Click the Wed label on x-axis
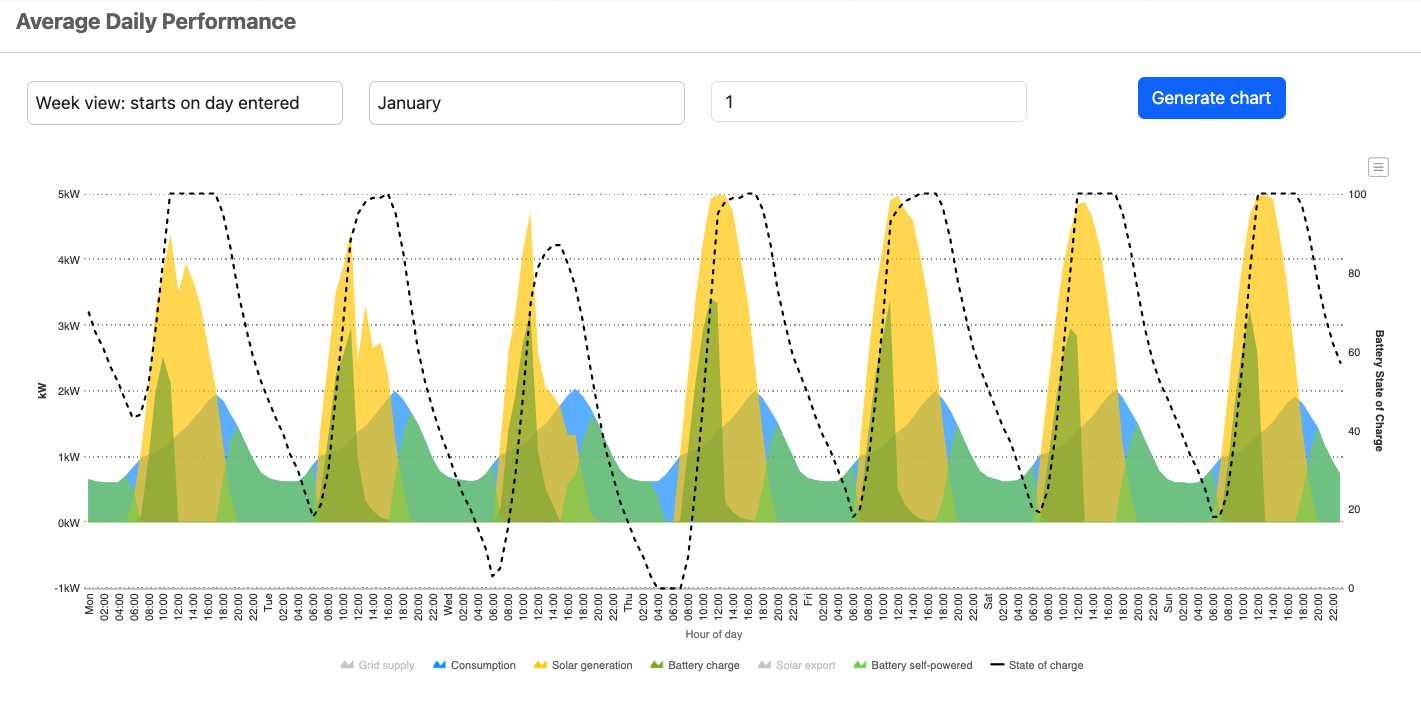The height and width of the screenshot is (703, 1421). tap(449, 605)
